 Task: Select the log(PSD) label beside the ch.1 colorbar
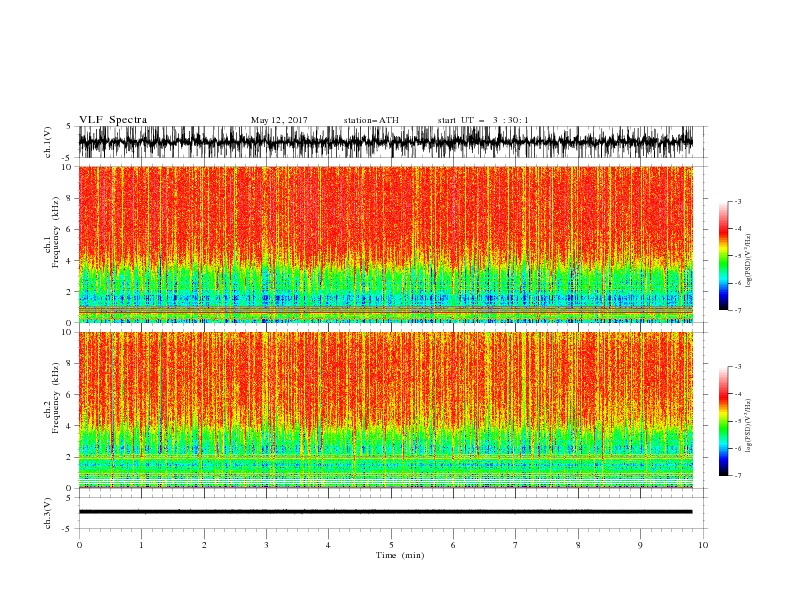coord(748,261)
